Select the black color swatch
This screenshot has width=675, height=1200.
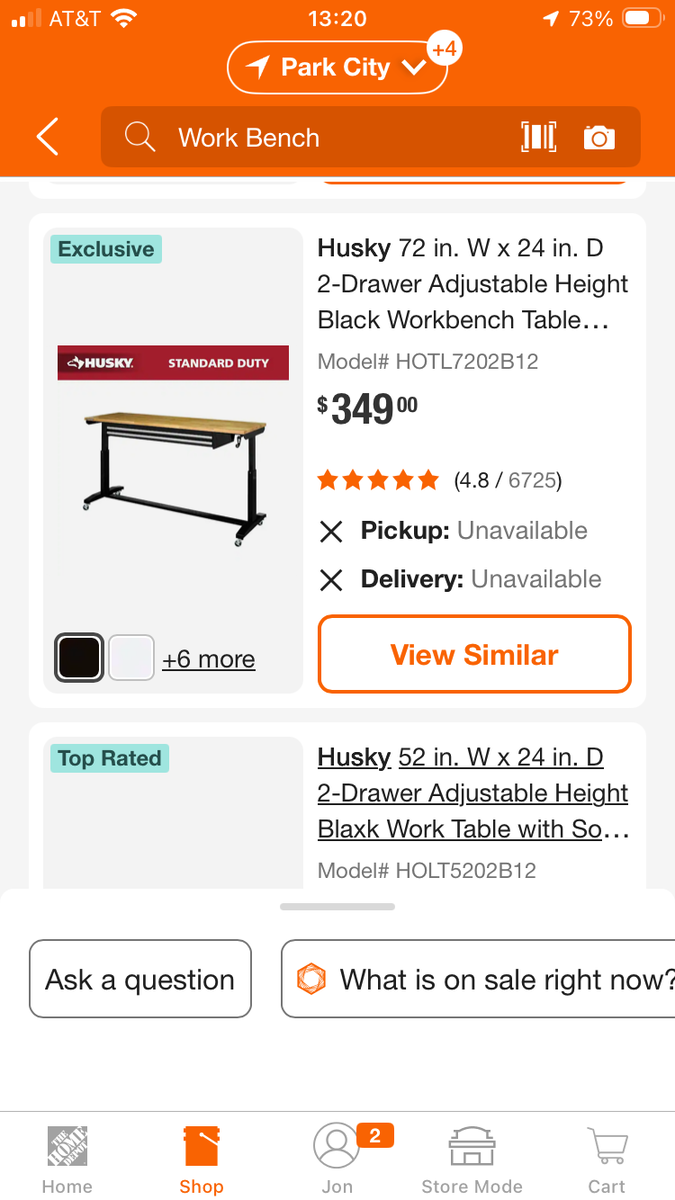79,658
